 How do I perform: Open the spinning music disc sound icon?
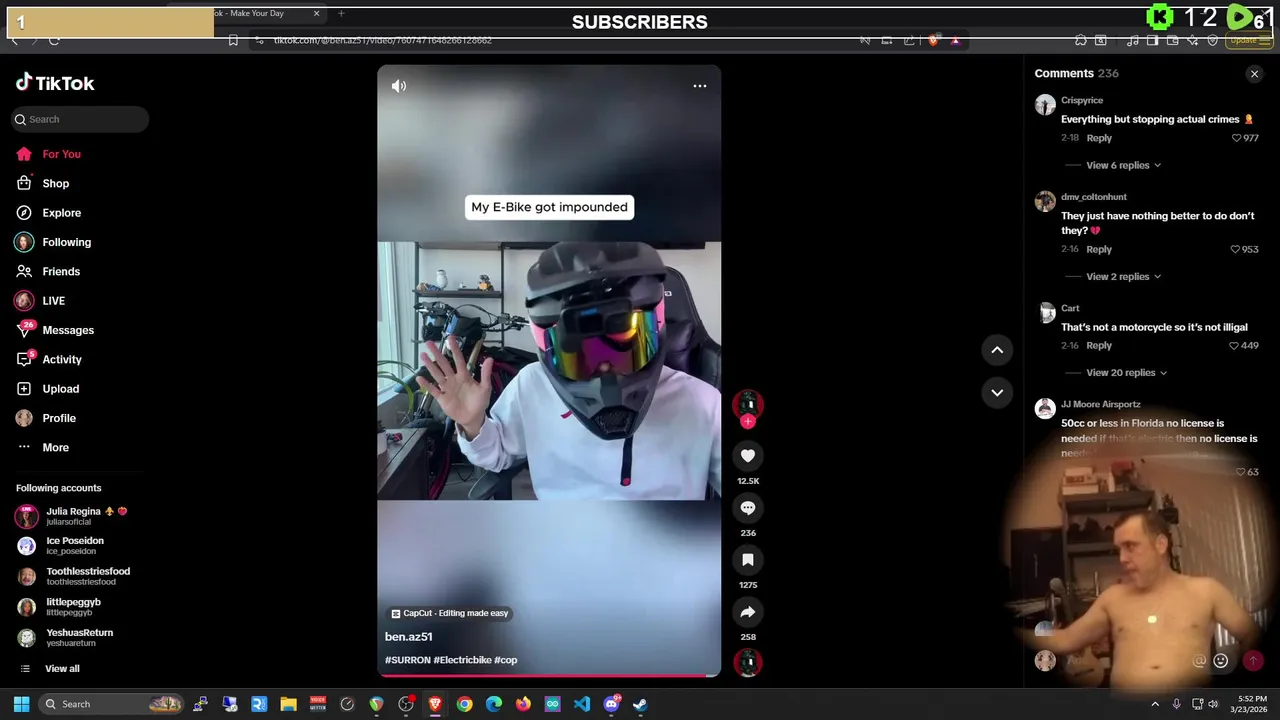pos(748,662)
